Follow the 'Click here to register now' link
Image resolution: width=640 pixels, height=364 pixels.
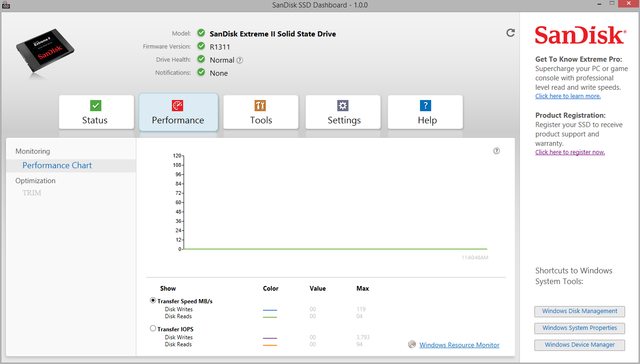click(570, 152)
